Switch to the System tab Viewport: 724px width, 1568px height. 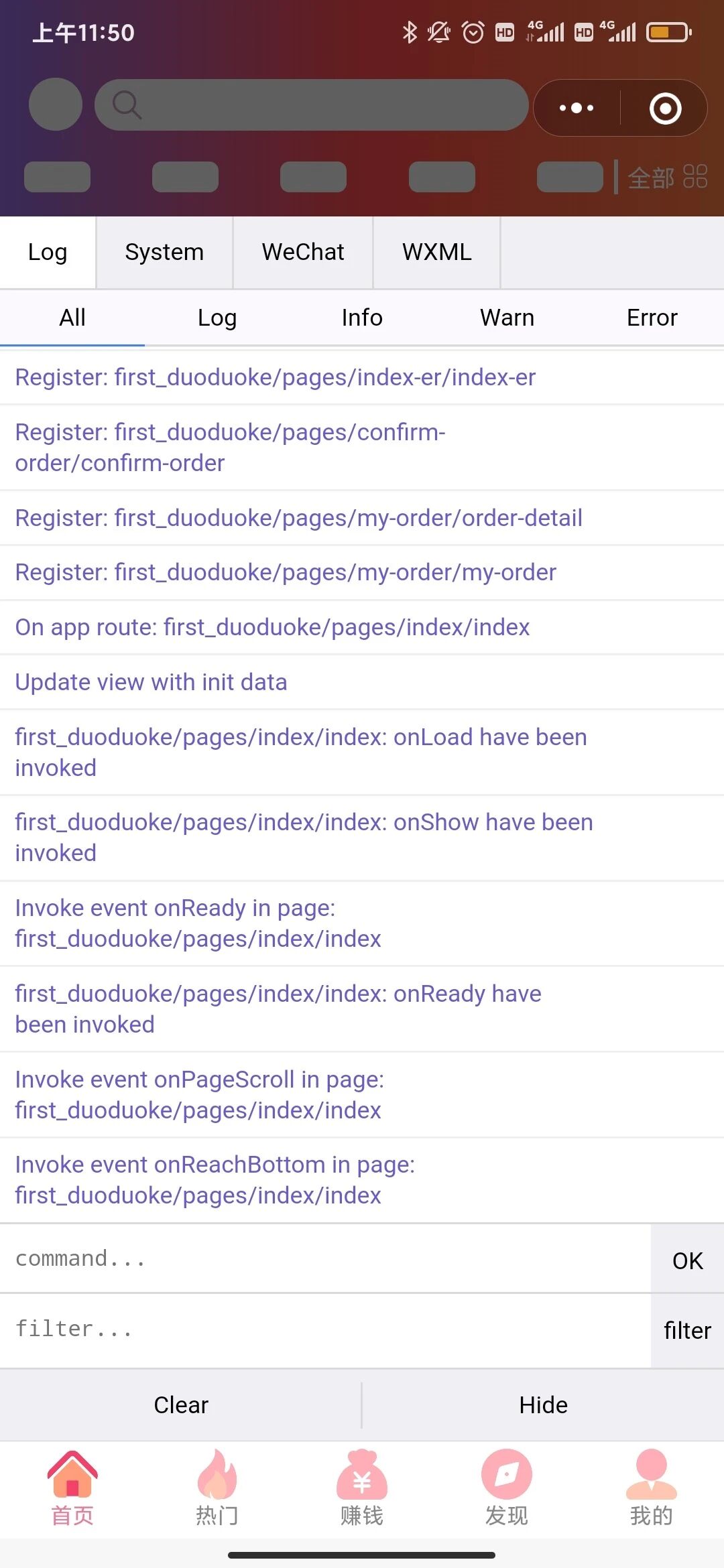164,252
